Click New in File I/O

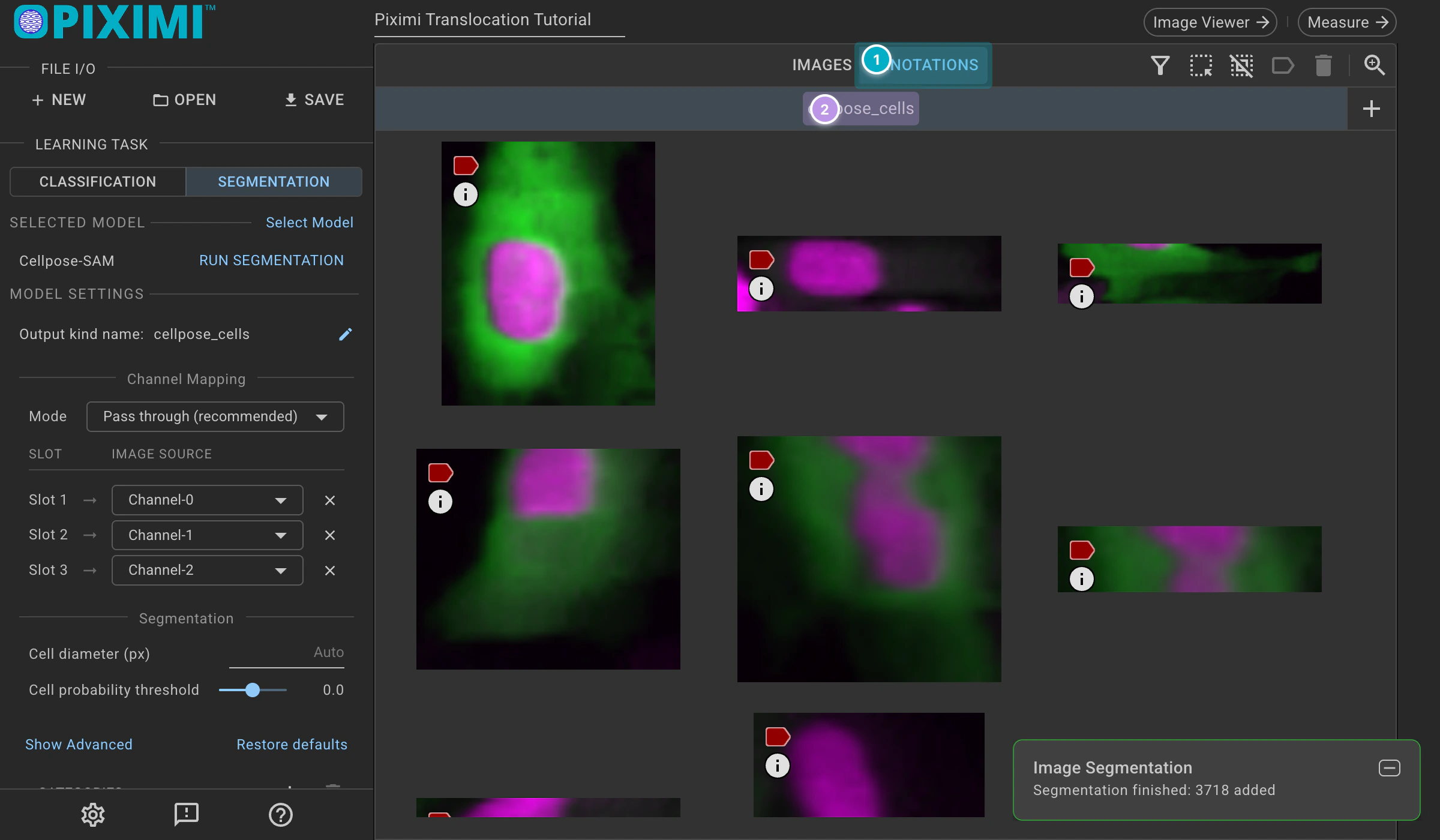click(x=59, y=100)
